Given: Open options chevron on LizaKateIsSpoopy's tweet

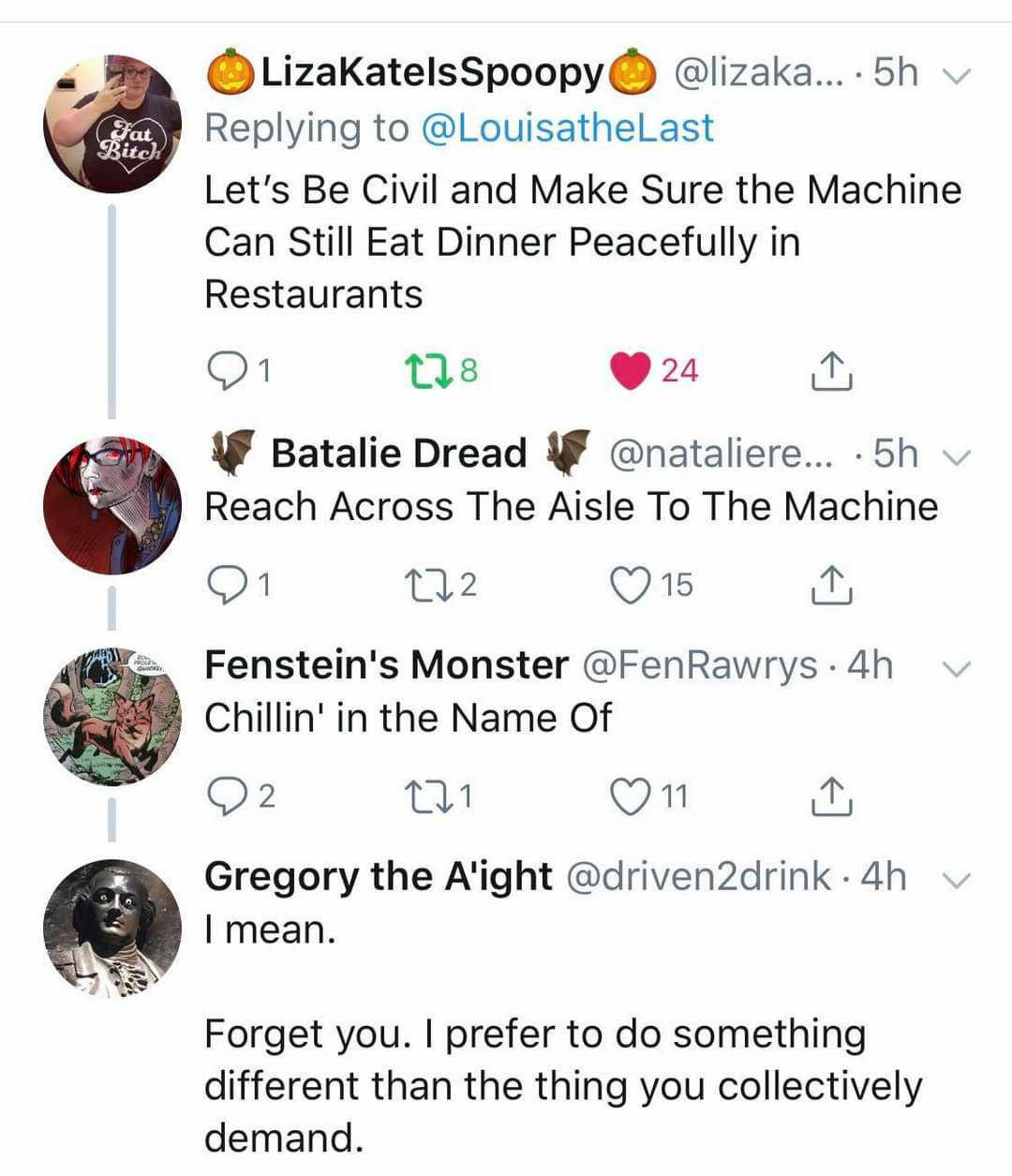Looking at the screenshot, I should click(953, 75).
